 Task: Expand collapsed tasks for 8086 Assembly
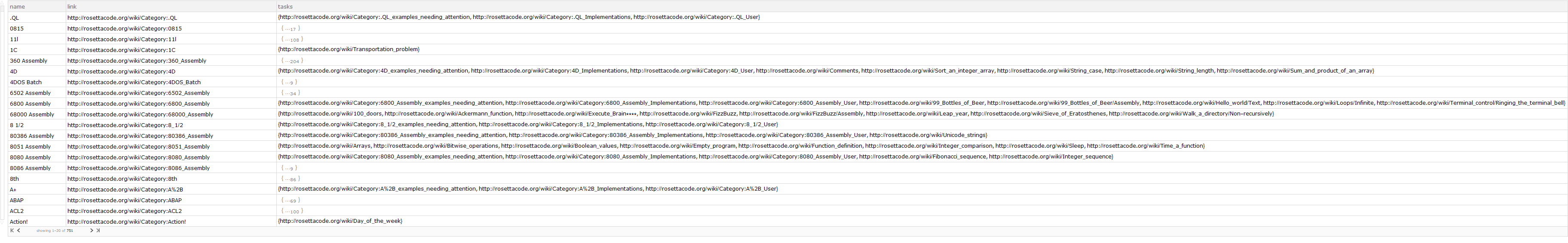click(289, 168)
